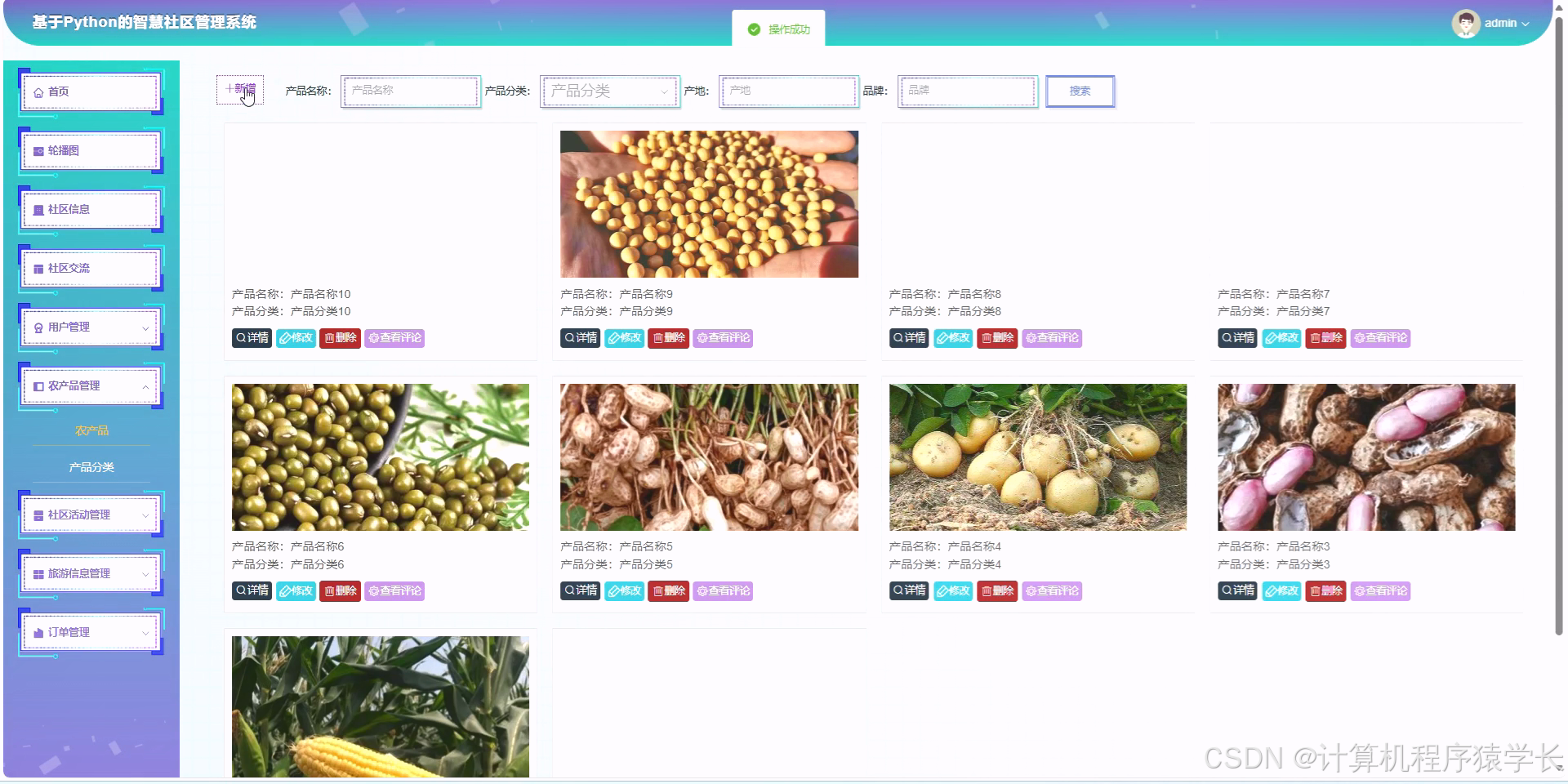The height and width of the screenshot is (784, 1568).
Task: Open the 轮播图 carousel menu item
Action: click(x=91, y=150)
